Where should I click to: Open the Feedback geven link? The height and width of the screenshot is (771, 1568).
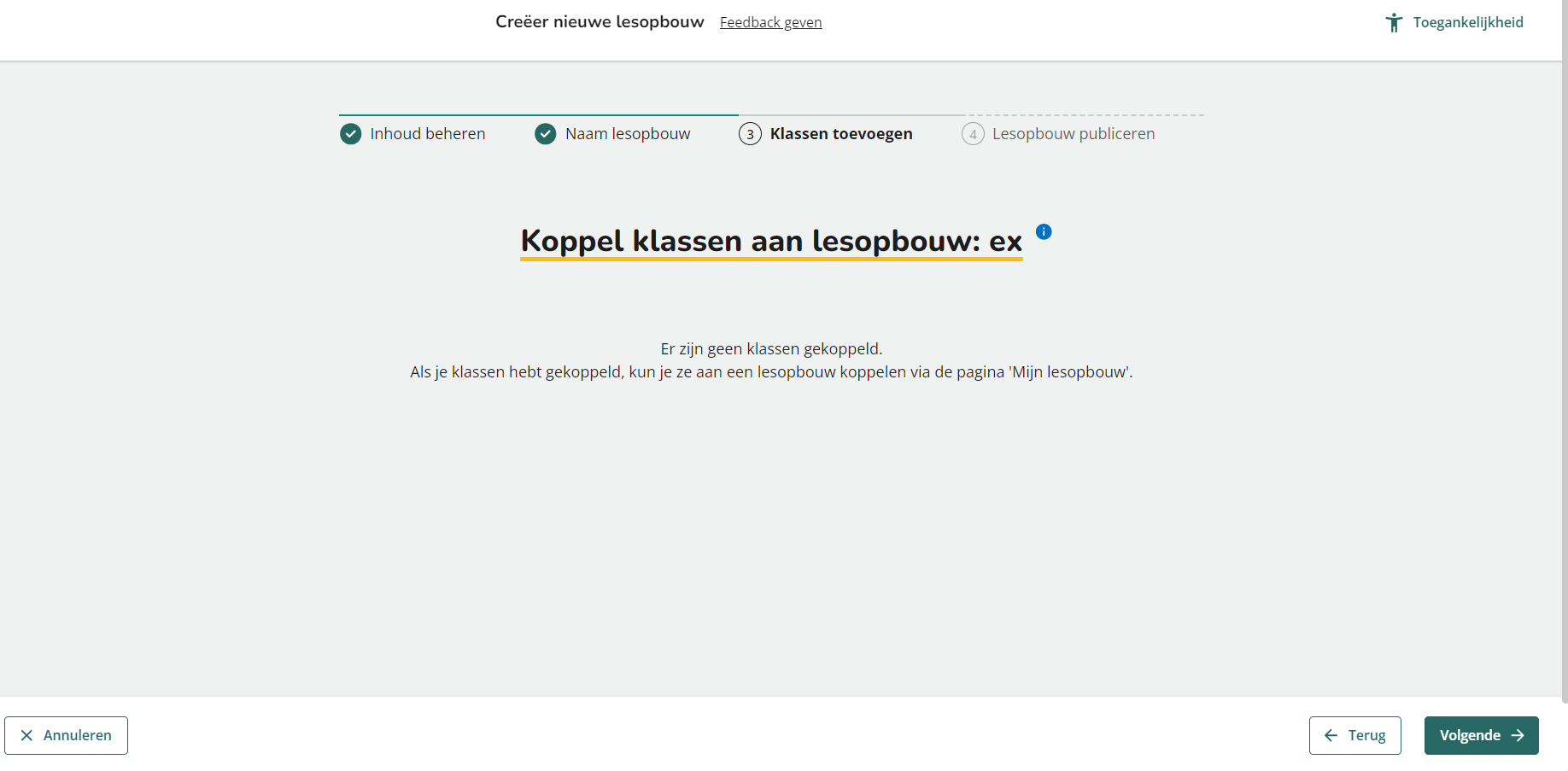click(x=770, y=22)
